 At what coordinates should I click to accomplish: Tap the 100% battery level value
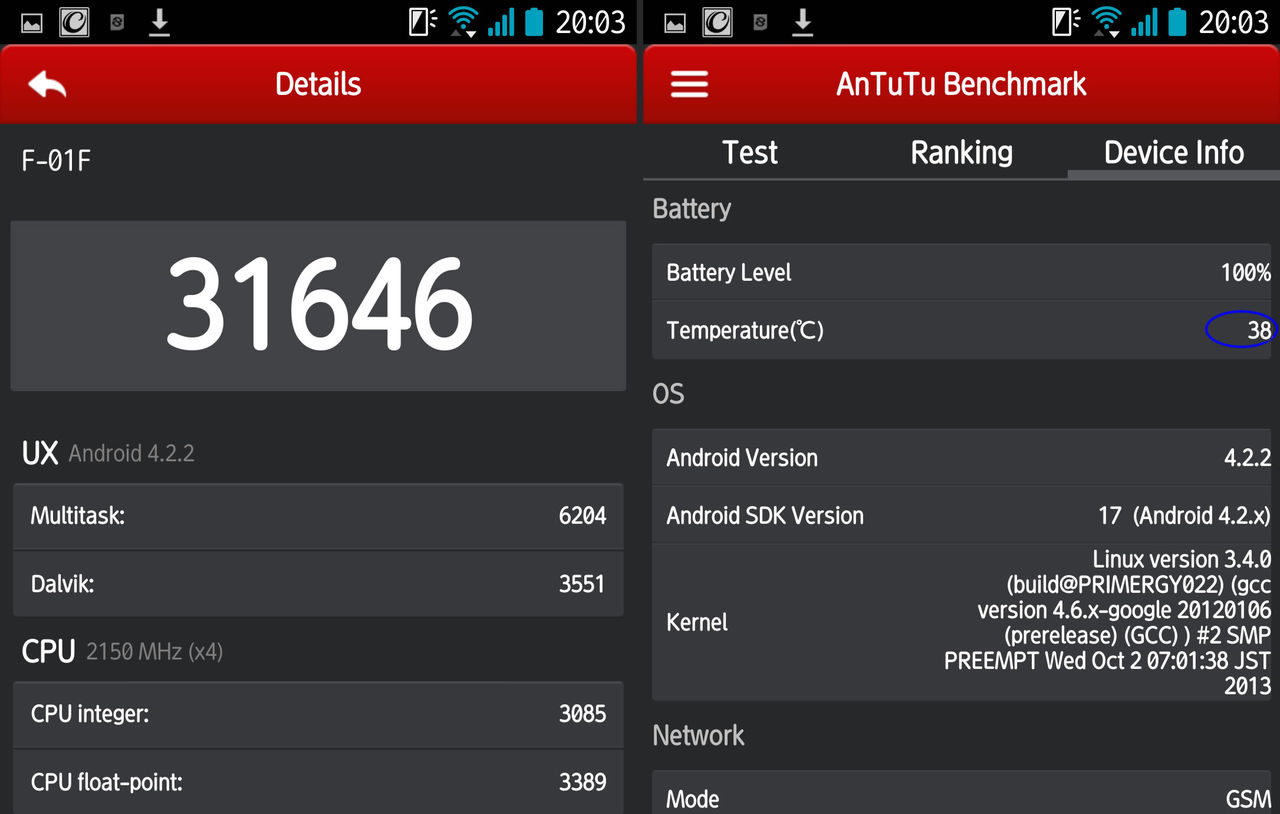click(x=1245, y=273)
